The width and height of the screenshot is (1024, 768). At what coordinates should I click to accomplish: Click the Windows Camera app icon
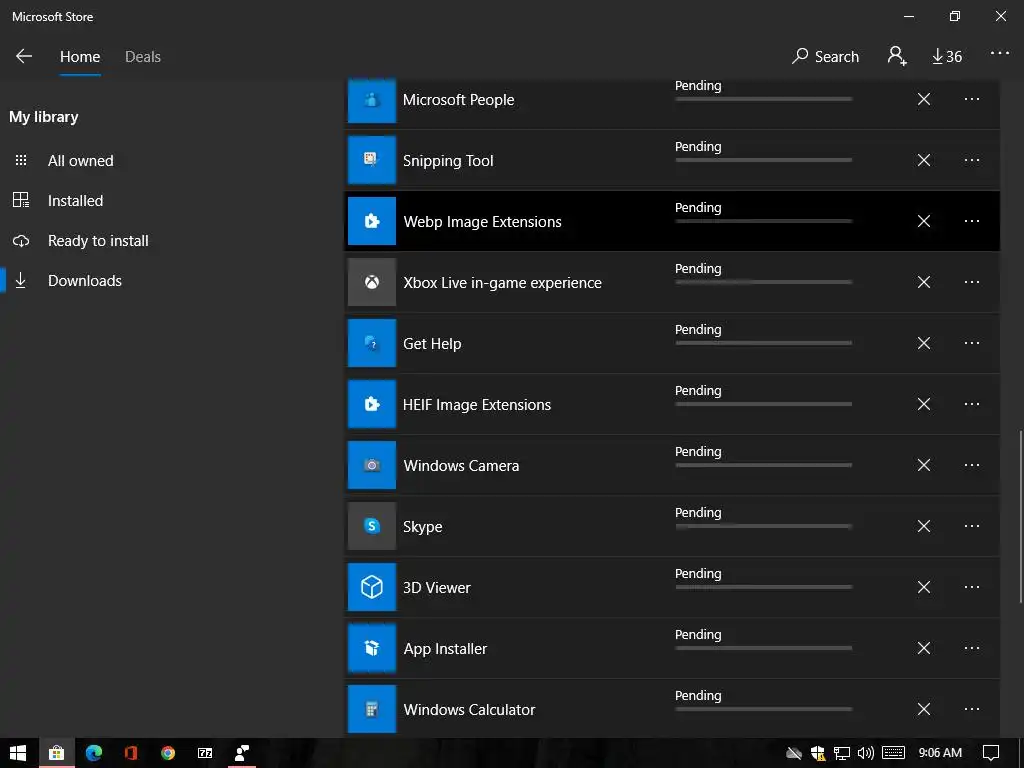372,465
